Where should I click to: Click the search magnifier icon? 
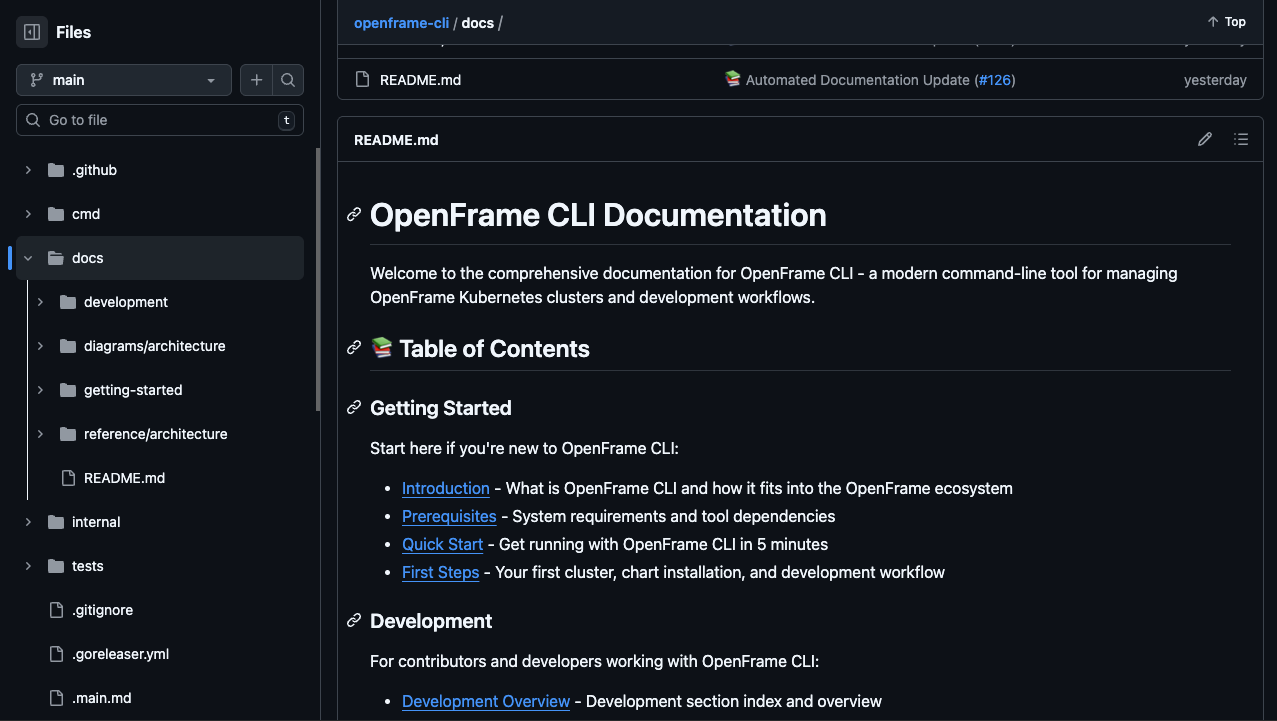288,80
